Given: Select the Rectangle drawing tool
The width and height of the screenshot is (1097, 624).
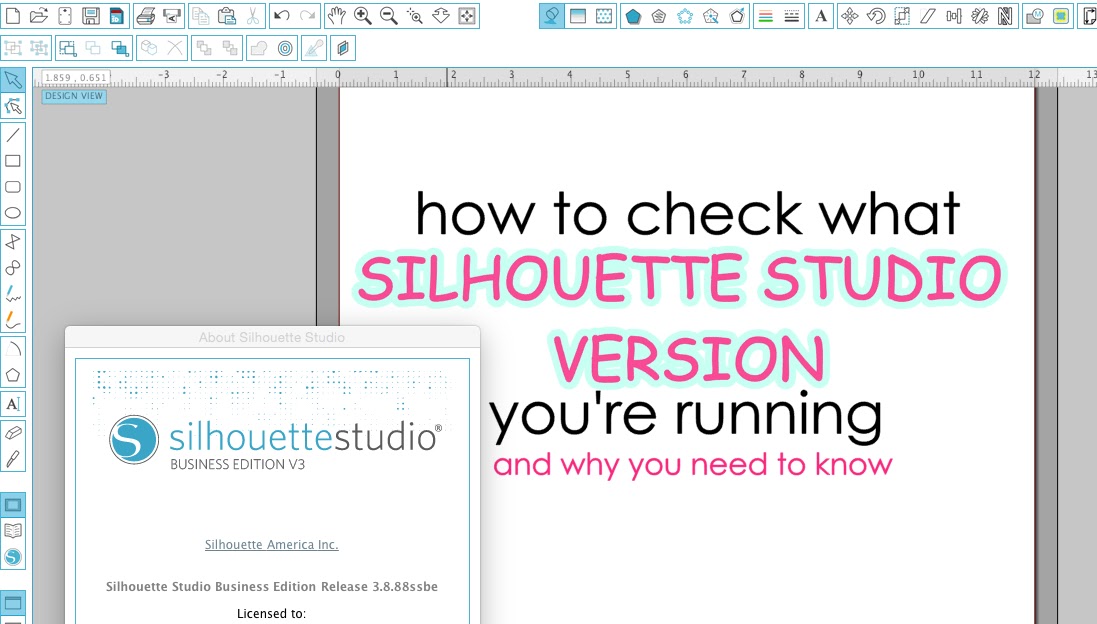Looking at the screenshot, I should tap(13, 161).
